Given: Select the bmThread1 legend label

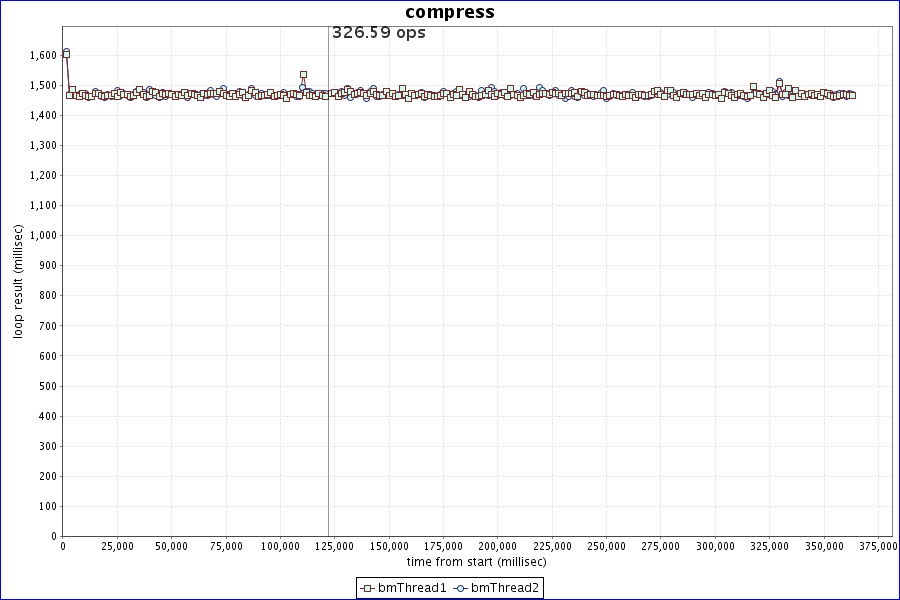Looking at the screenshot, I should (411, 588).
